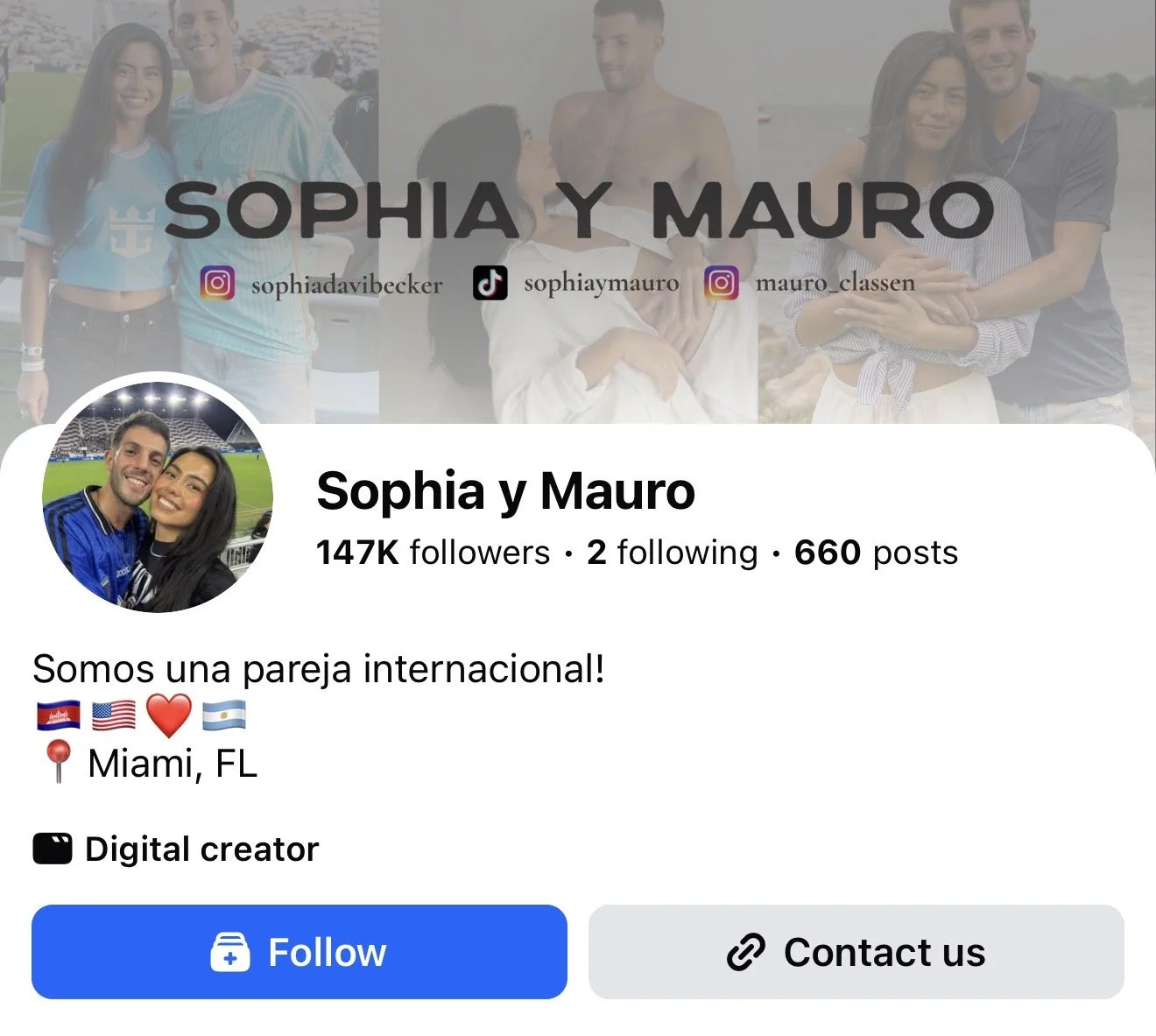The height and width of the screenshot is (1036, 1156).
Task: Follow the Sophia y Mauro page
Action: click(300, 952)
